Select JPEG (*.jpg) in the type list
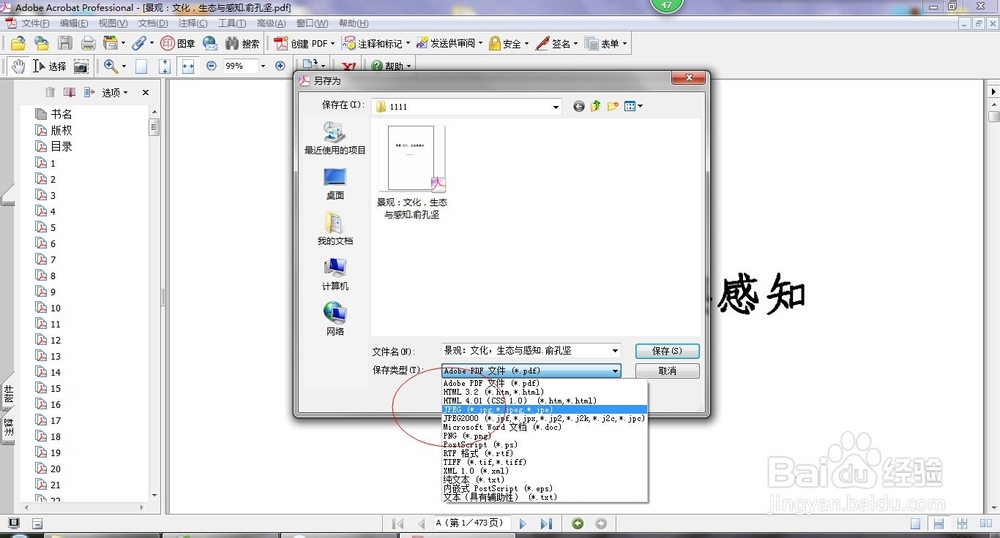The image size is (1000, 538). pos(545,409)
